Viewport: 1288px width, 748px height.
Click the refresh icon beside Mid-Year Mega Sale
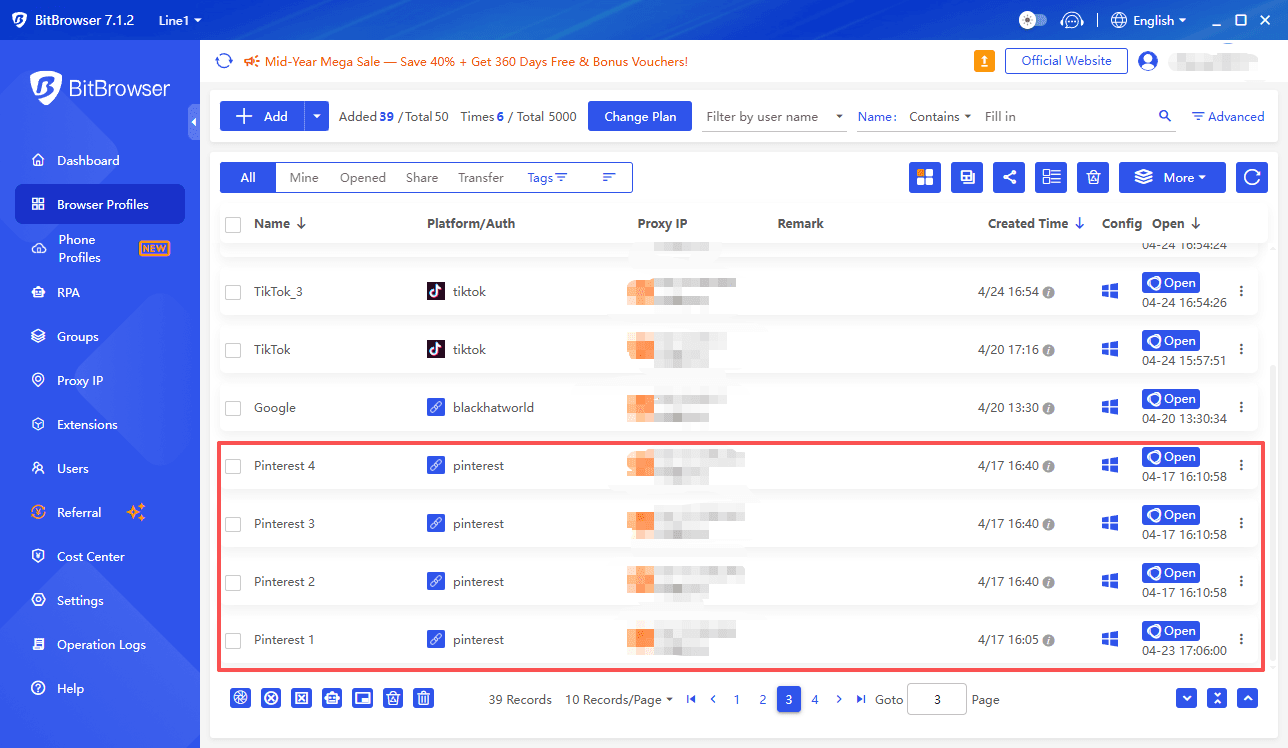(x=224, y=61)
